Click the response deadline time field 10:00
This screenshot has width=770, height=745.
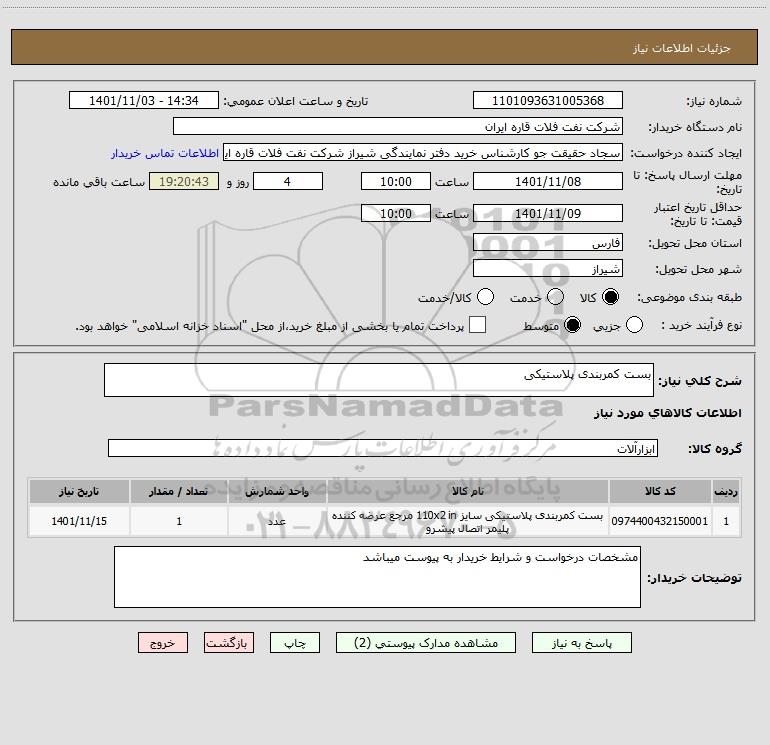(396, 182)
